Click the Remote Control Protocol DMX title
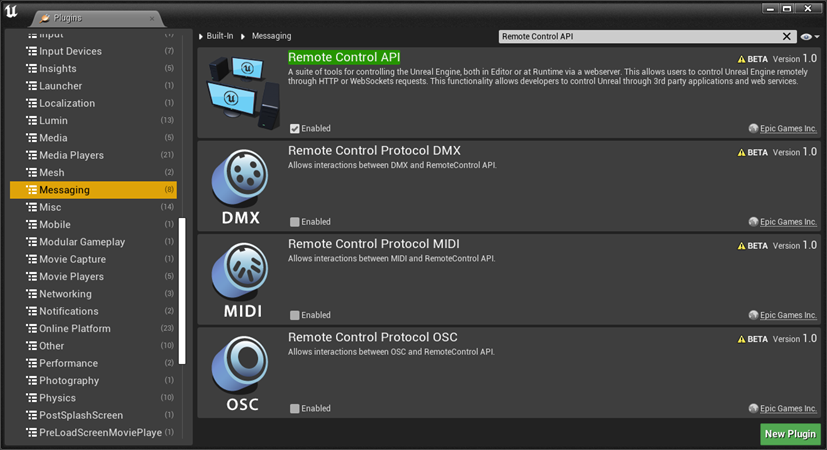Screen dimensions: 827x450 [x=374, y=150]
